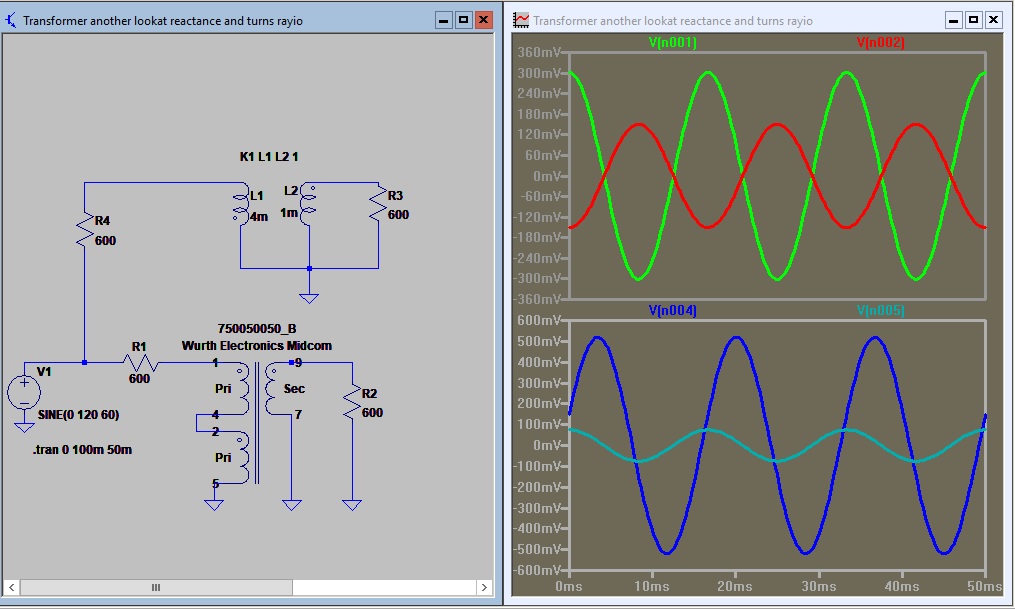Image resolution: width=1015 pixels, height=609 pixels.
Task: Click the waveform viewer icon in plot title bar
Action: point(520,19)
